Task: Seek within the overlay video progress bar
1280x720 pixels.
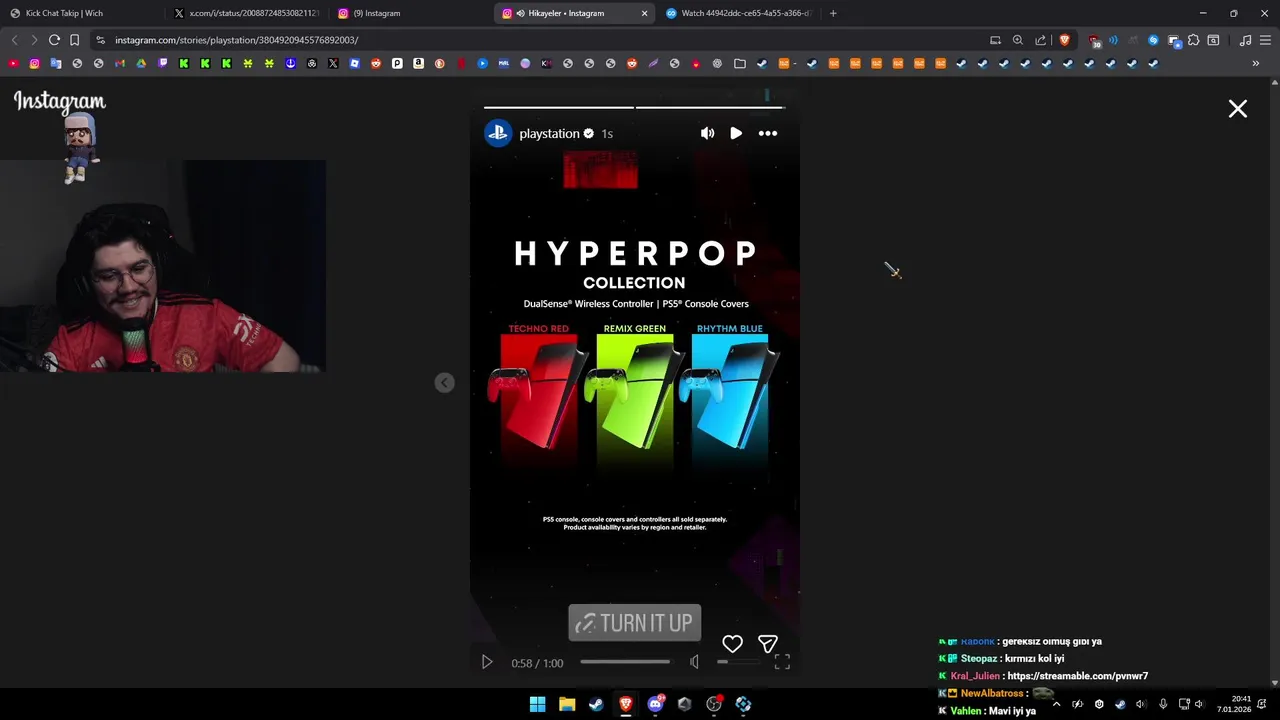Action: 625,662
